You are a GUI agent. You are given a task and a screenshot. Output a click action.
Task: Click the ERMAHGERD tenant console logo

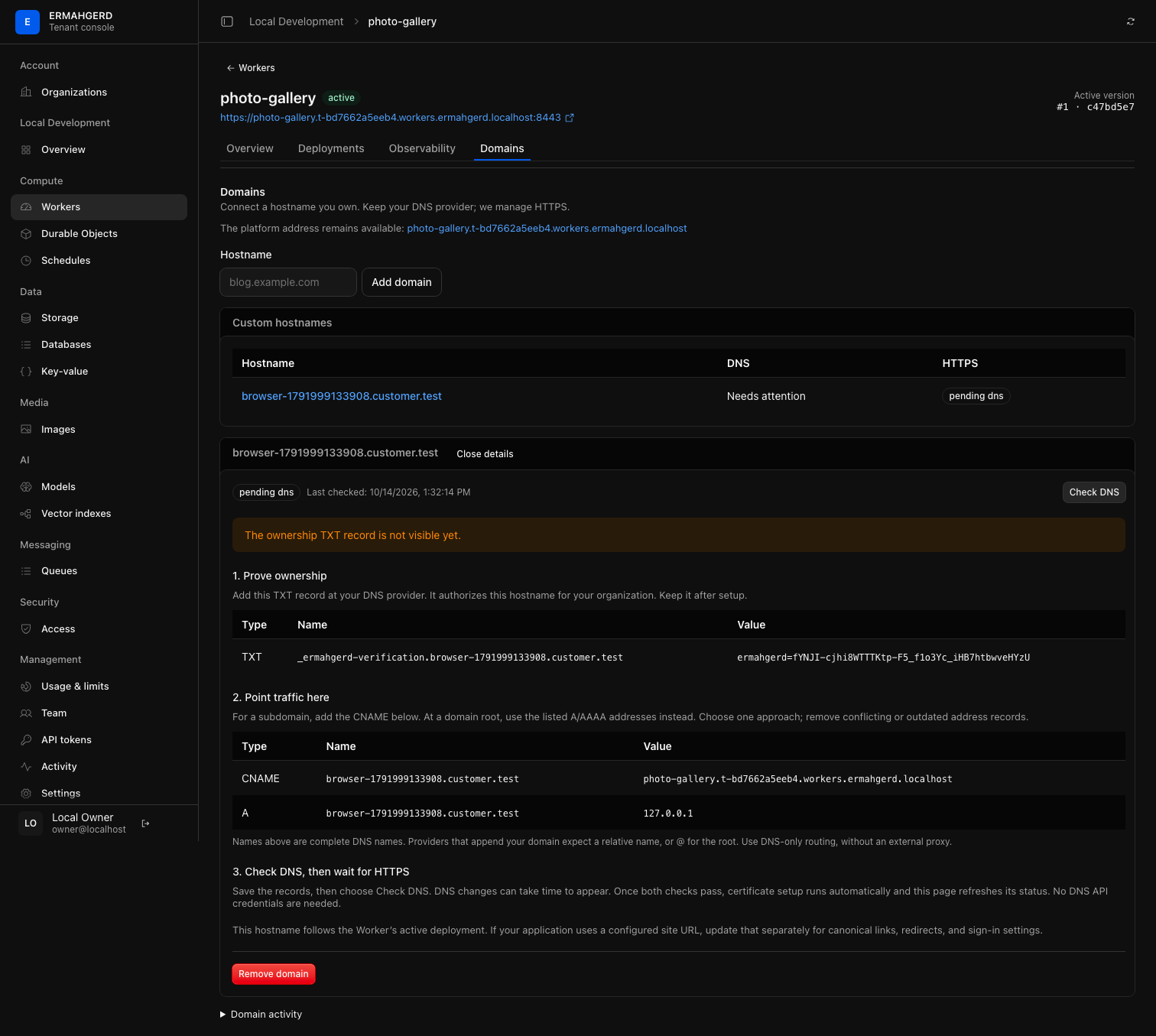(28, 22)
